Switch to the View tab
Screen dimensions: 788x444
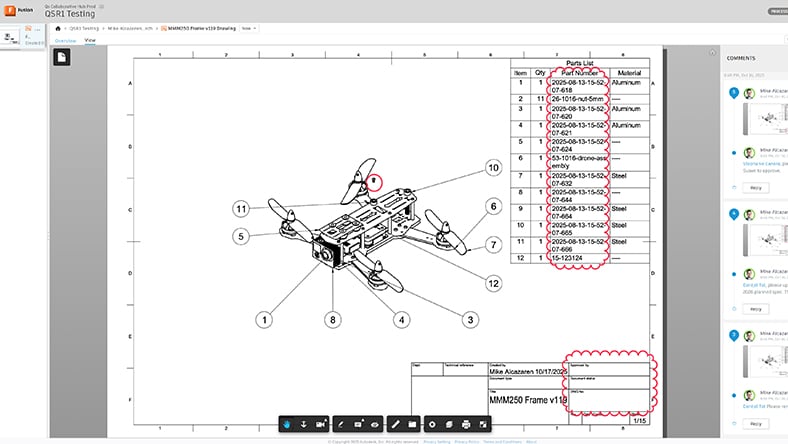tap(89, 40)
